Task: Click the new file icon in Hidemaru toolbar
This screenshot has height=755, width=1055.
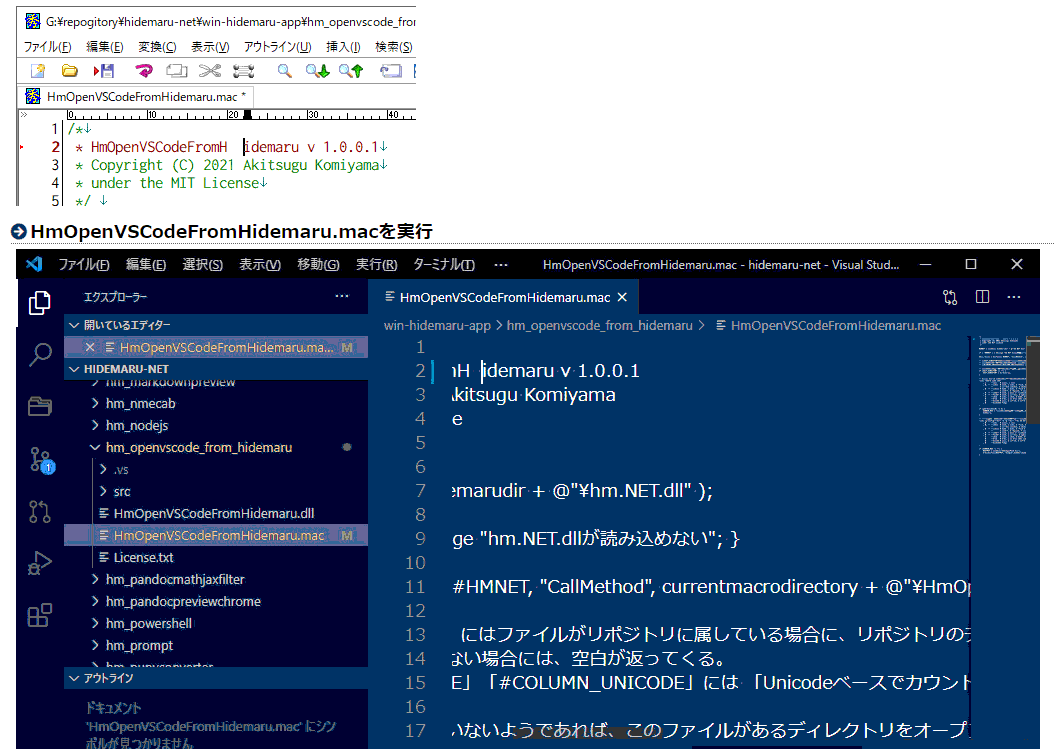Action: 38,71
